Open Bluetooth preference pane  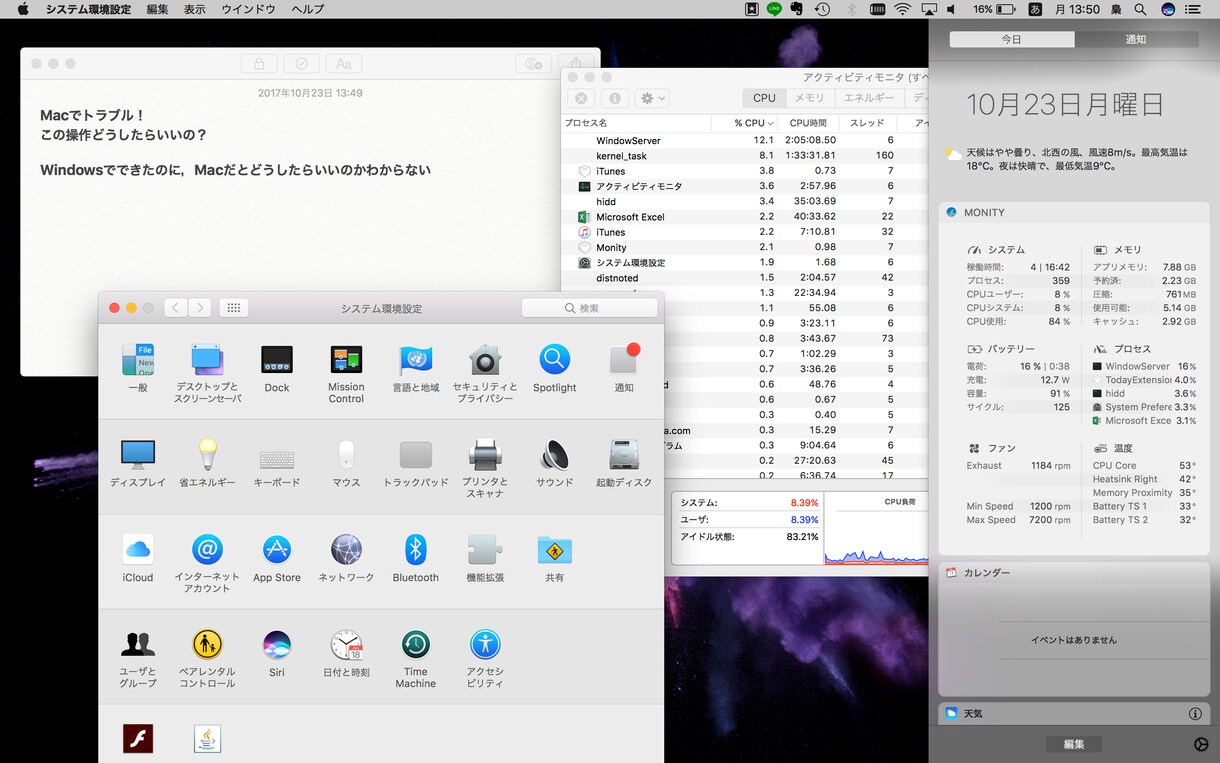(416, 558)
